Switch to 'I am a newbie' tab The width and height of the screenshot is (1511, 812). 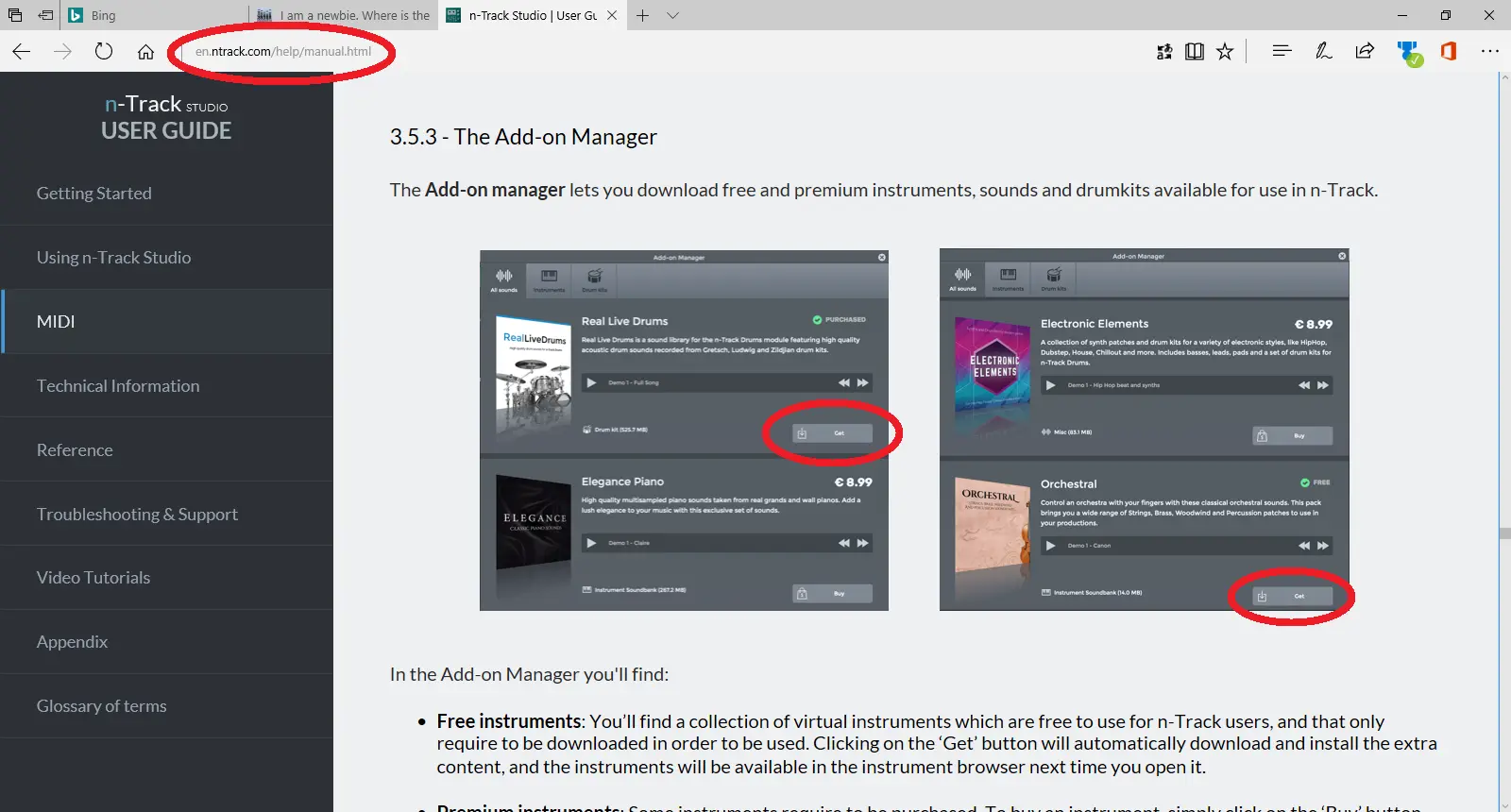345,15
